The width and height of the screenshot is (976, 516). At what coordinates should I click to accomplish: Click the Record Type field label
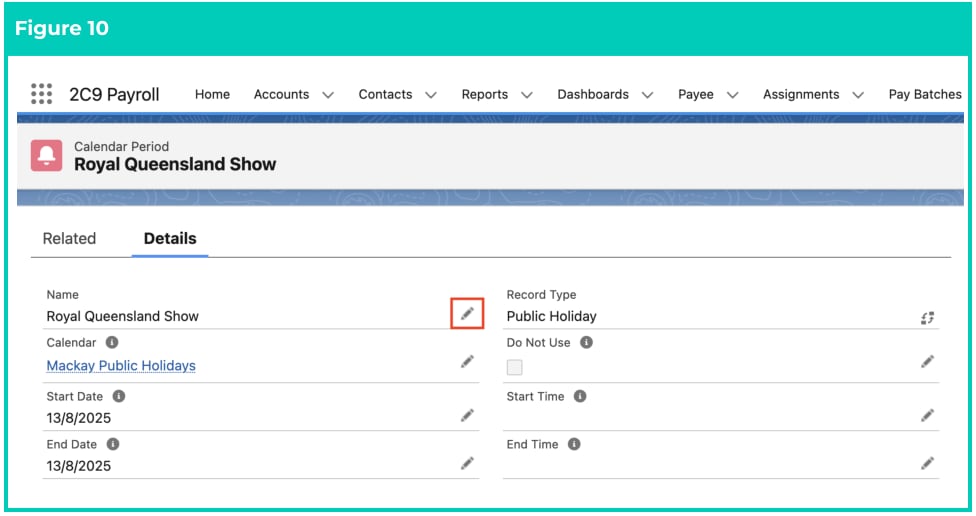[x=542, y=294]
